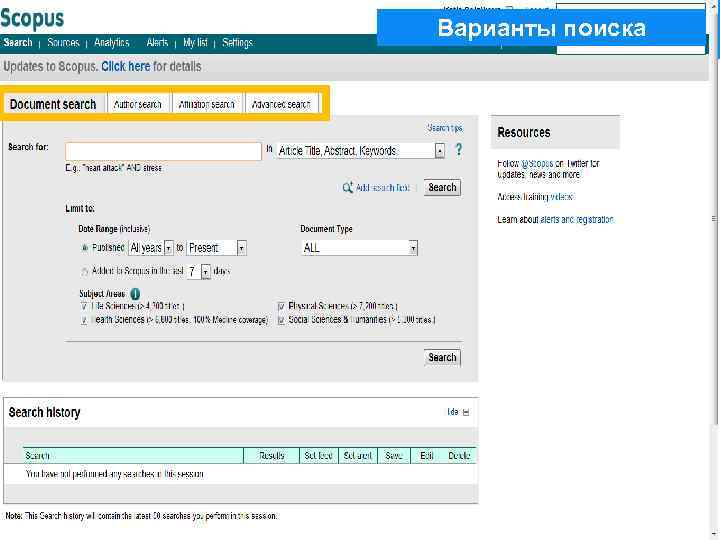Screen dimensions: 720x540
Task: Click the Results column header
Action: pos(271,456)
